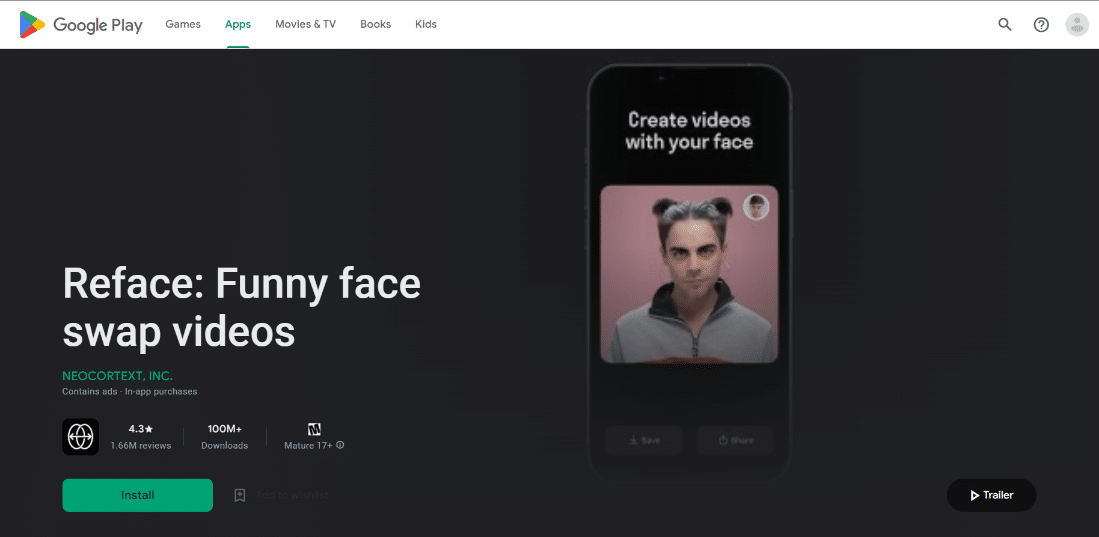Open the Kids tab

point(425,24)
